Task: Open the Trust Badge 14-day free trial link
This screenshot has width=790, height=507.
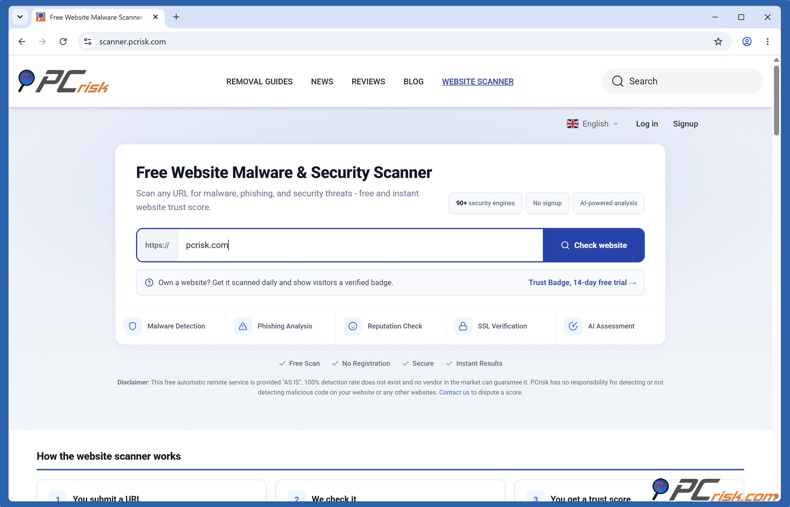Action: (582, 282)
